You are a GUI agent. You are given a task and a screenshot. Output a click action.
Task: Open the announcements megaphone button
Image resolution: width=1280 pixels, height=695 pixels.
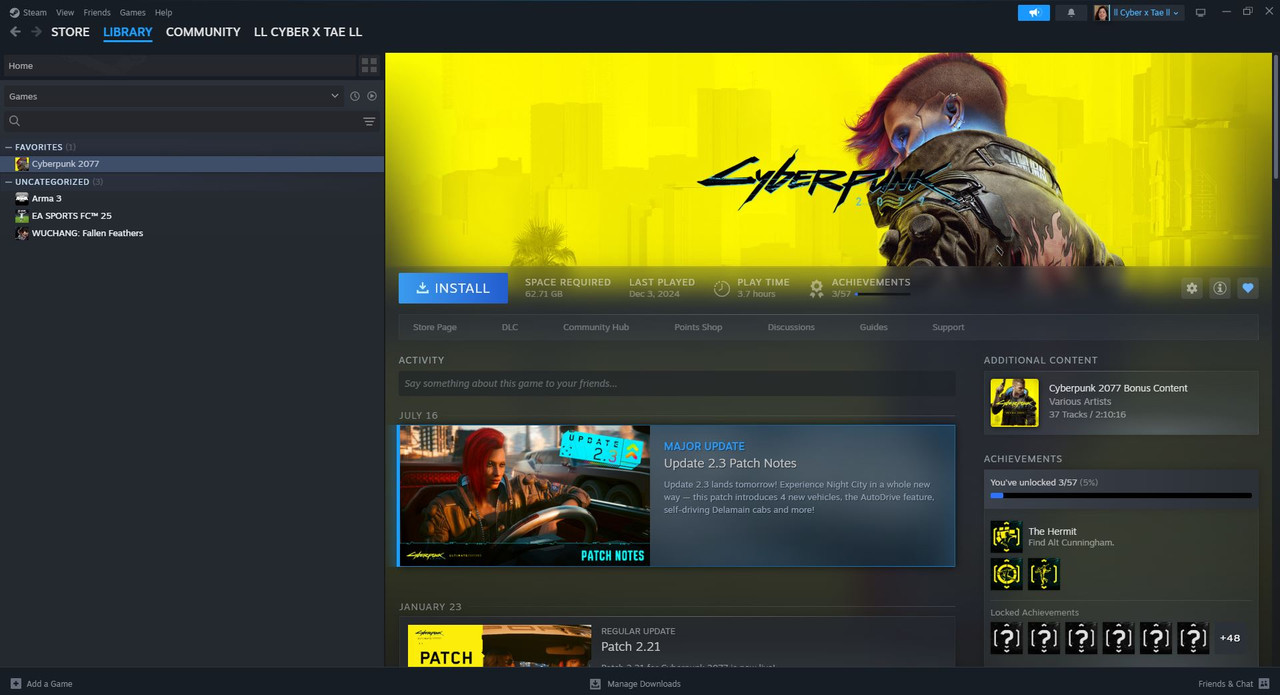(1034, 12)
